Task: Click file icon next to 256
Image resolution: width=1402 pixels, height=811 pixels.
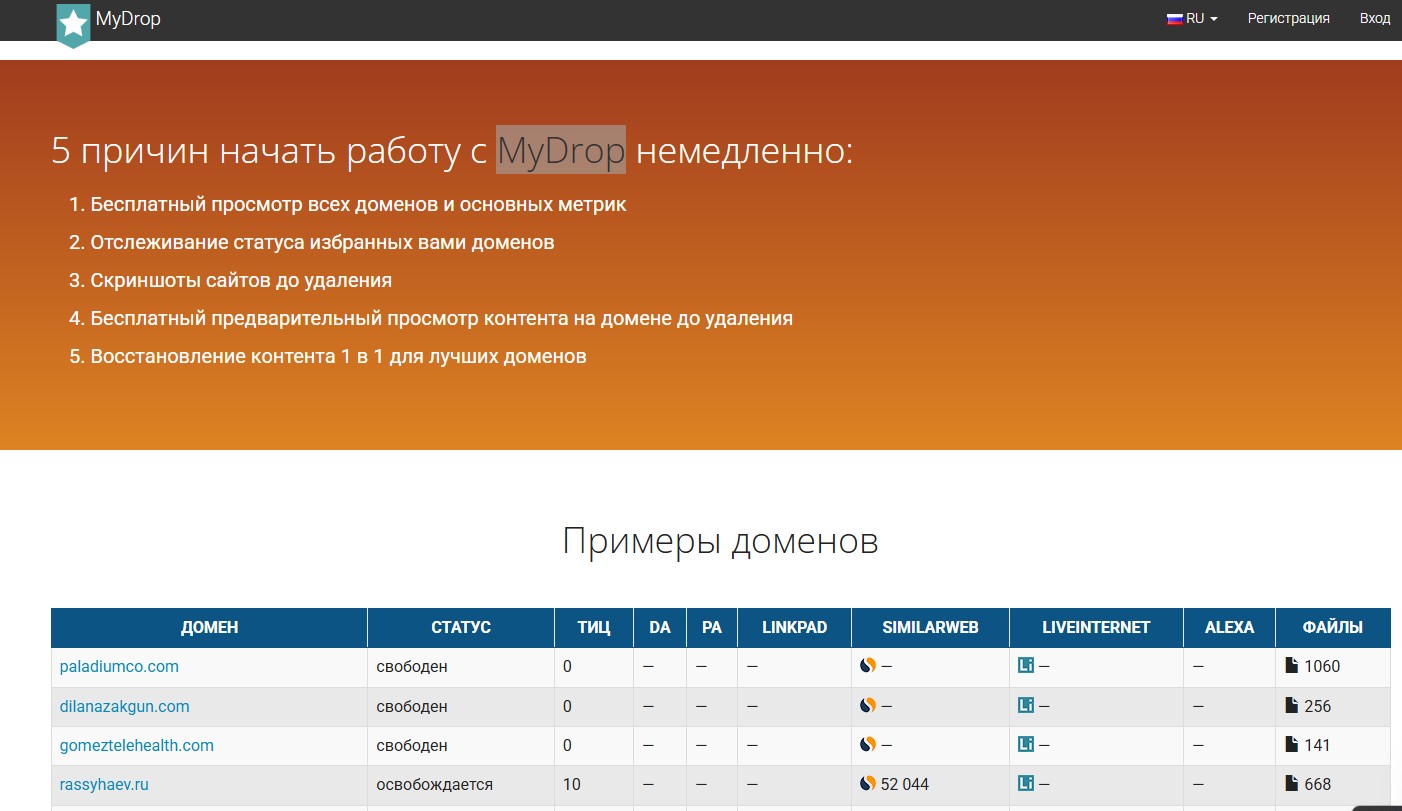Action: tap(1292, 705)
